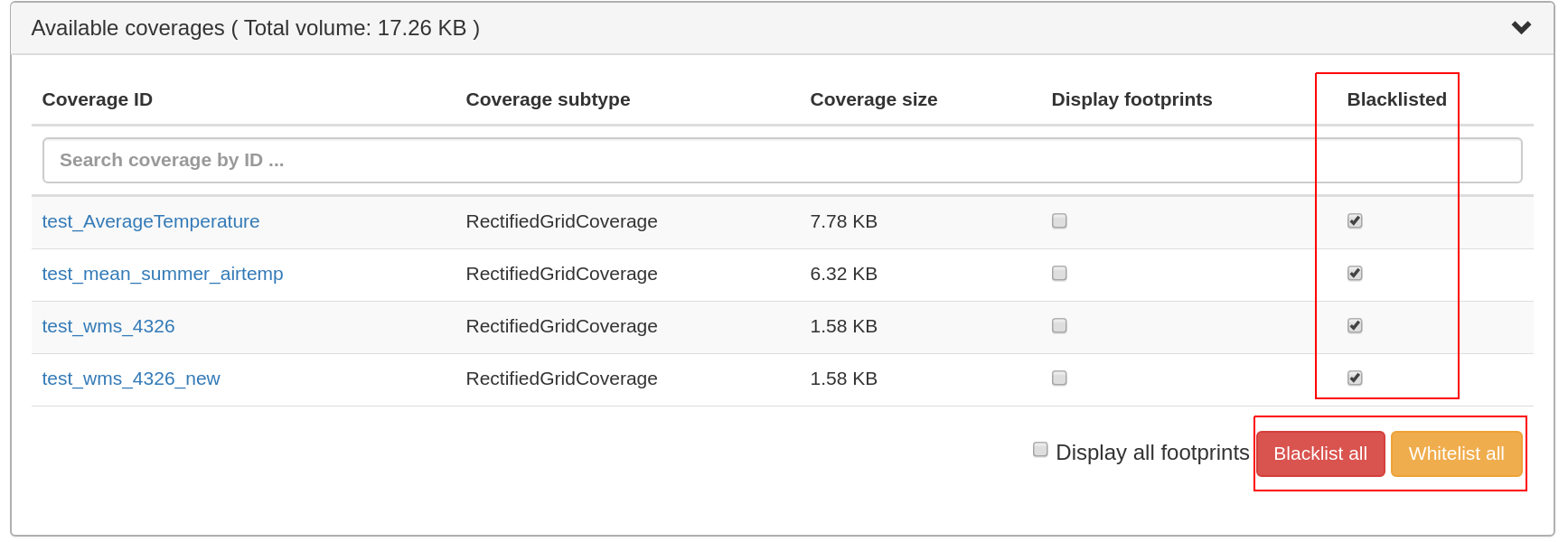1568x542 pixels.
Task: Click the Blacklisted column header
Action: point(1396,99)
